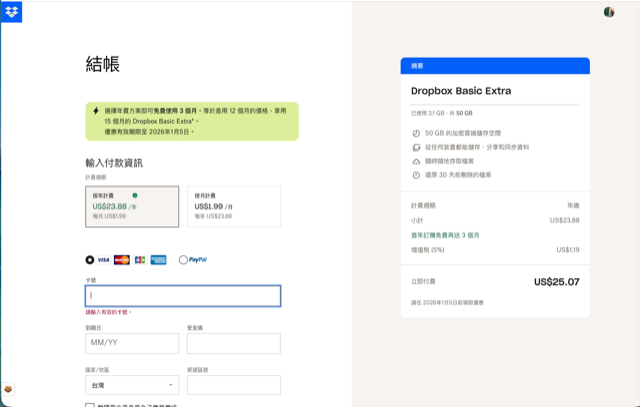Click the 2026年1月5日 offer deadline note in summary
The height and width of the screenshot is (407, 640).
click(x=447, y=302)
